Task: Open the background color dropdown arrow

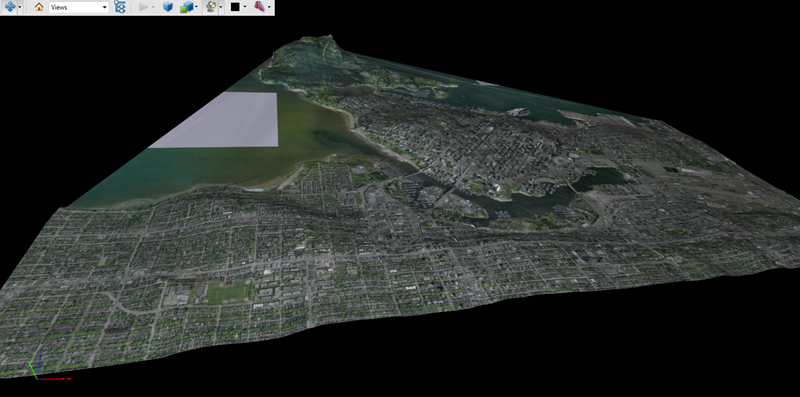Action: click(245, 7)
